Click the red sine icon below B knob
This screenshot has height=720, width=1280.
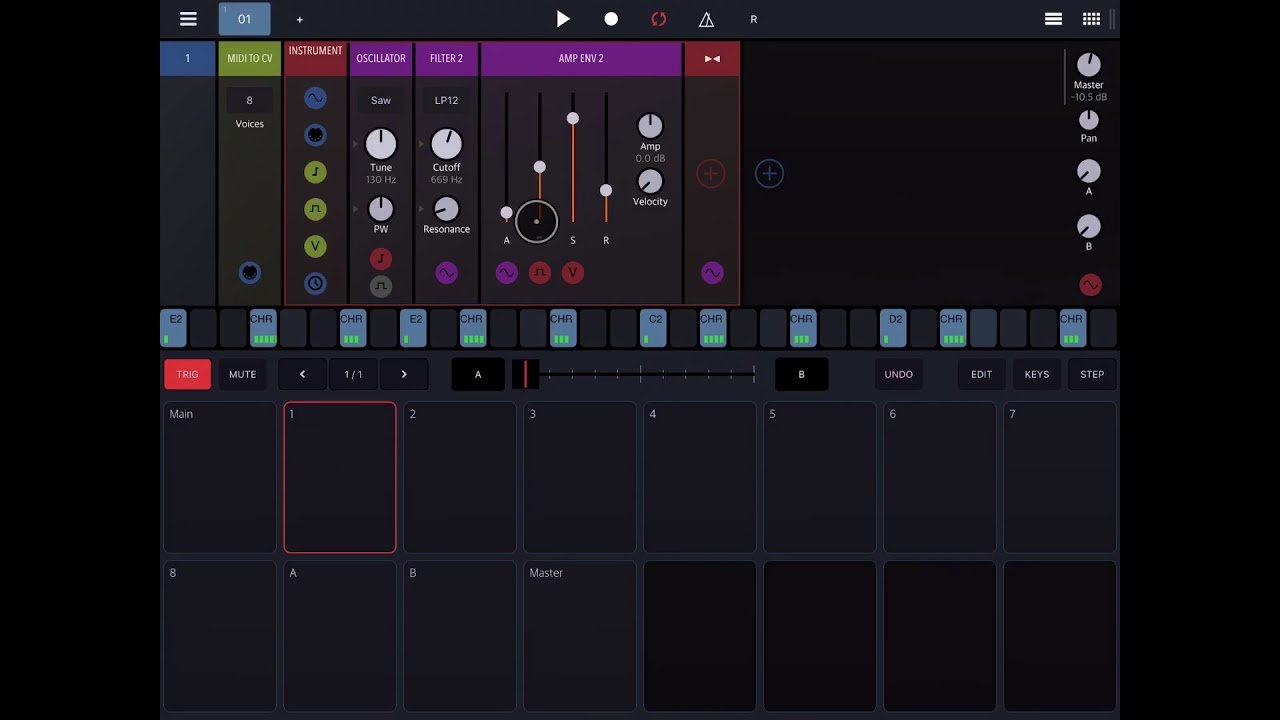[x=1090, y=285]
